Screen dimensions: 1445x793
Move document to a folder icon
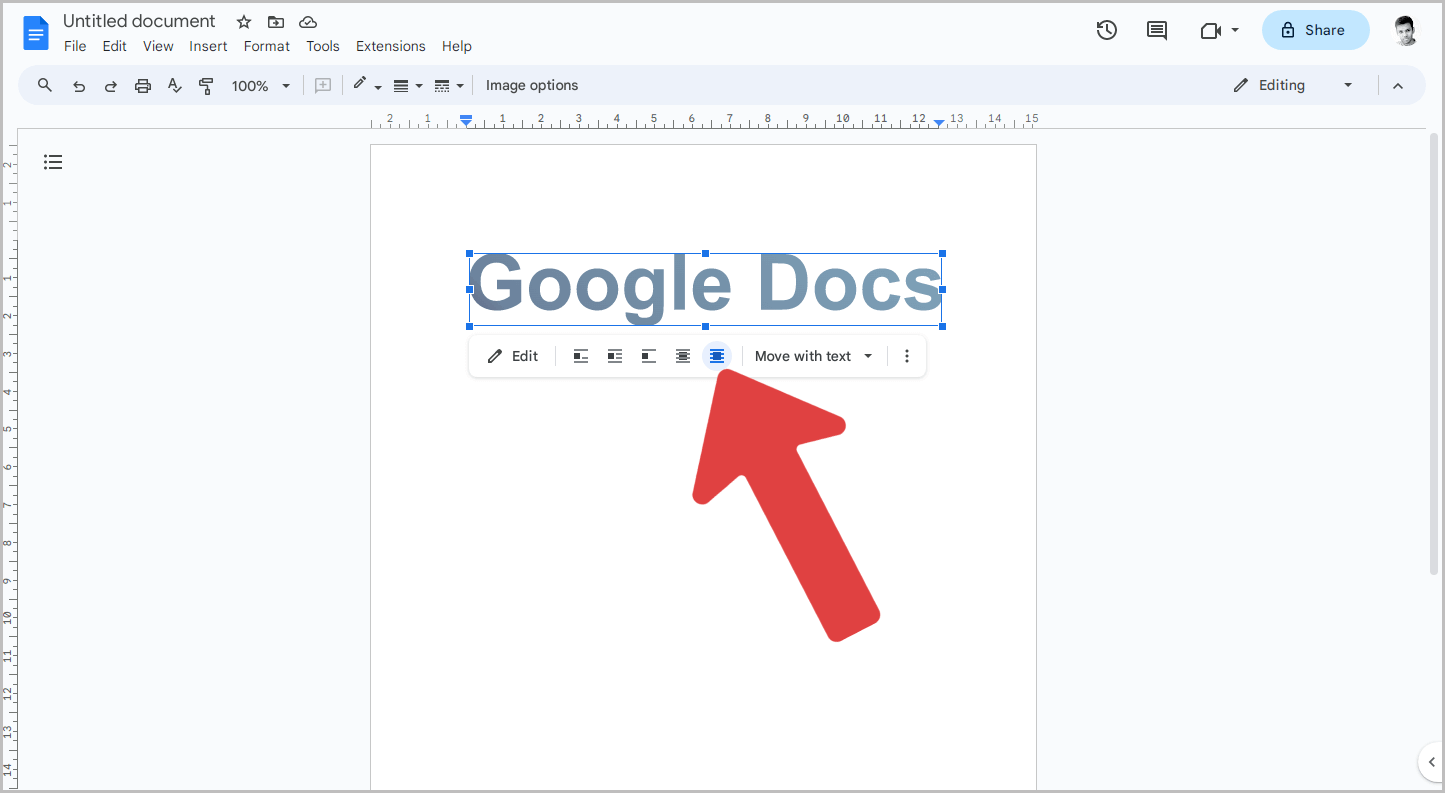click(x=276, y=22)
